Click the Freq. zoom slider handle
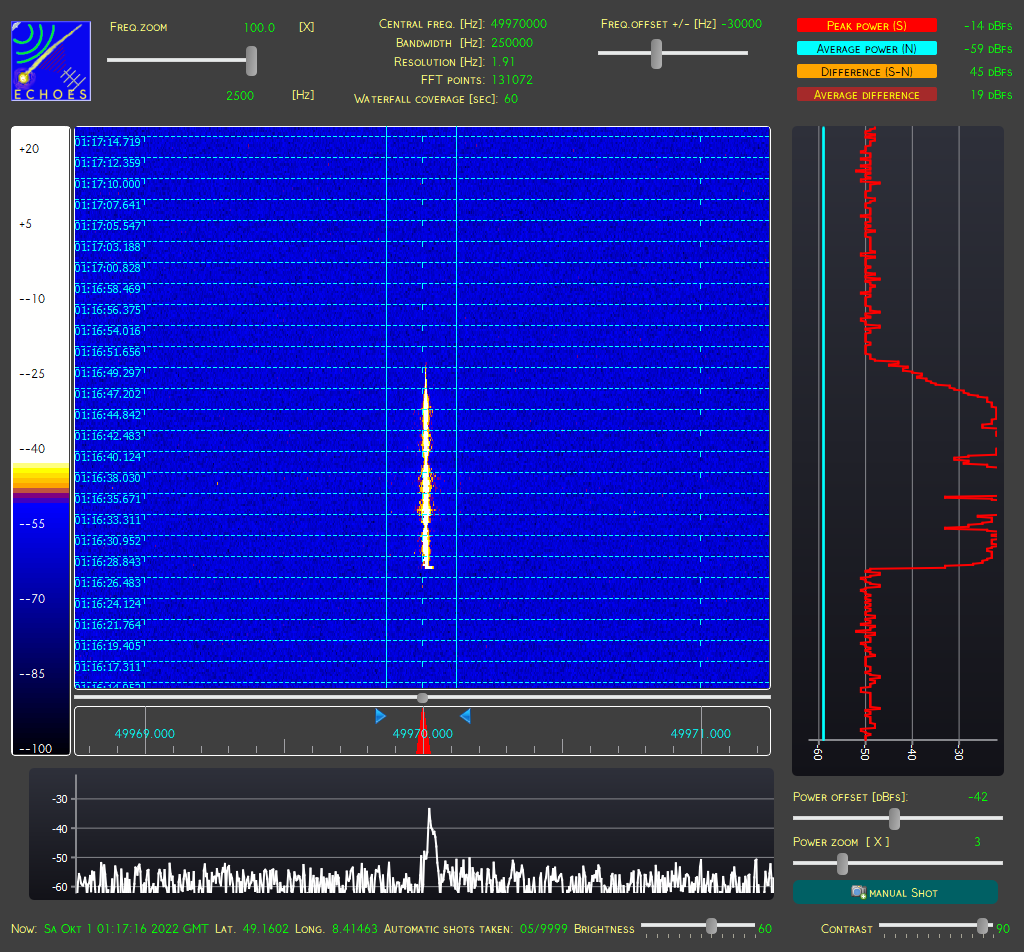Viewport: 1024px width, 952px height. tap(251, 61)
